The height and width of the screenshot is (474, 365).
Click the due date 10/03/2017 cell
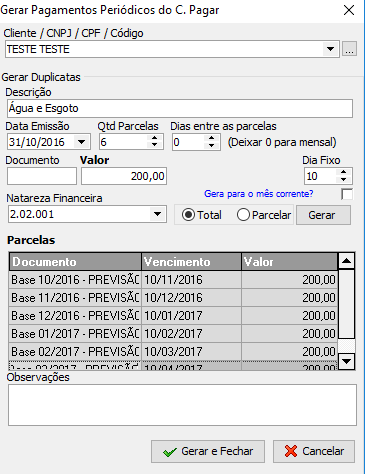191,352
